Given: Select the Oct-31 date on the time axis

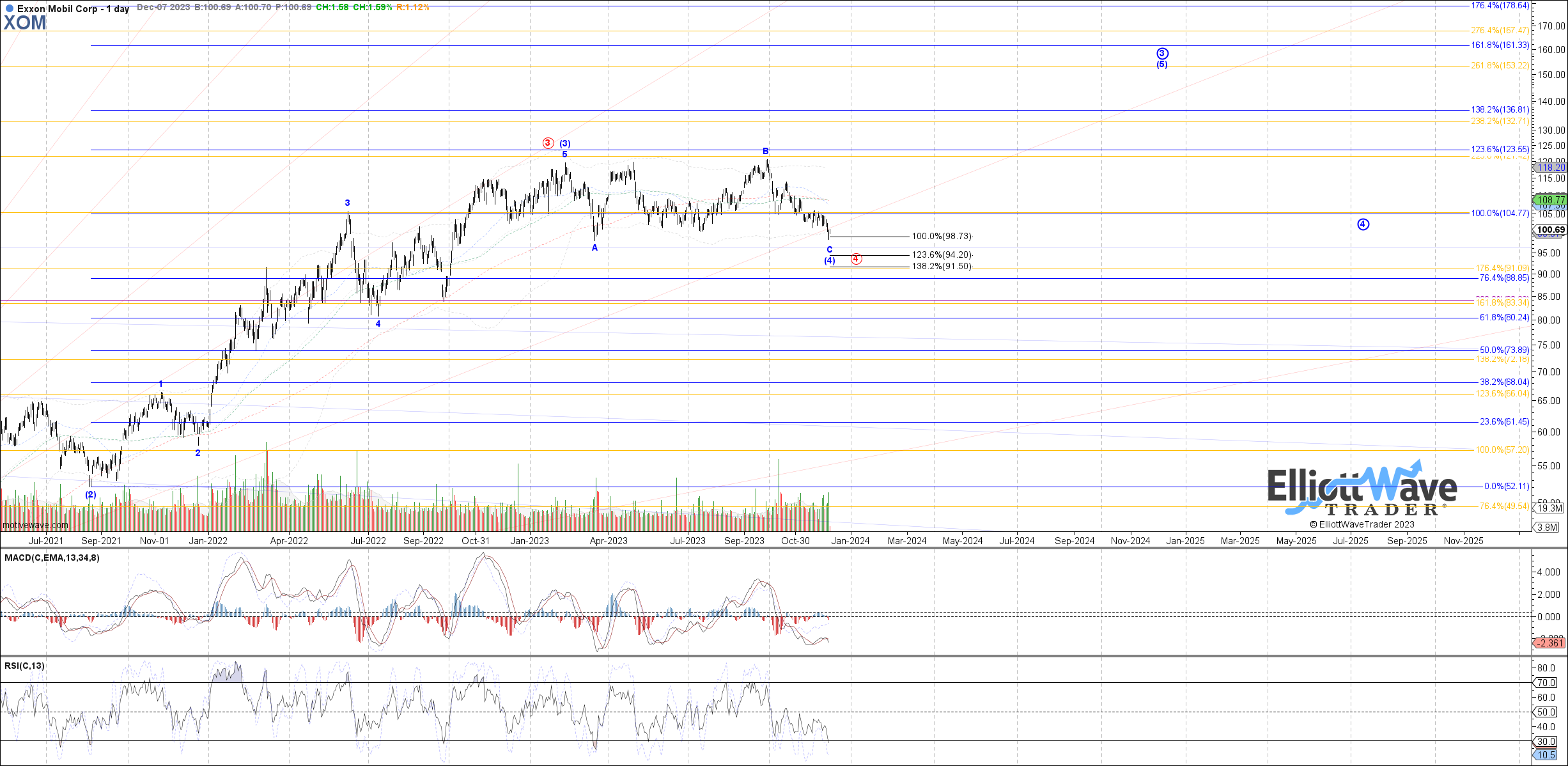Looking at the screenshot, I should click(x=476, y=541).
